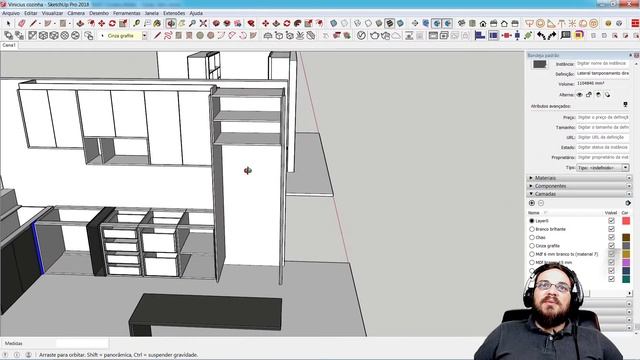The width and height of the screenshot is (640, 360).
Task: Click the Layer0 red color swatch
Action: [x=626, y=221]
